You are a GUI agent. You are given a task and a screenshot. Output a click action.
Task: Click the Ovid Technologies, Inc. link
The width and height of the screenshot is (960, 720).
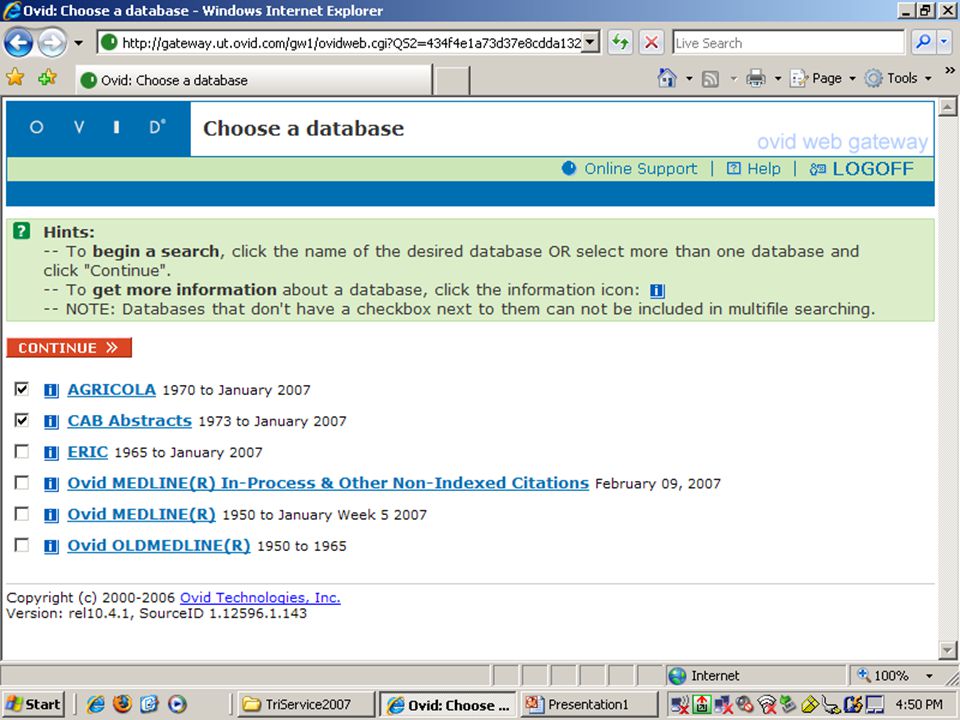(x=260, y=598)
